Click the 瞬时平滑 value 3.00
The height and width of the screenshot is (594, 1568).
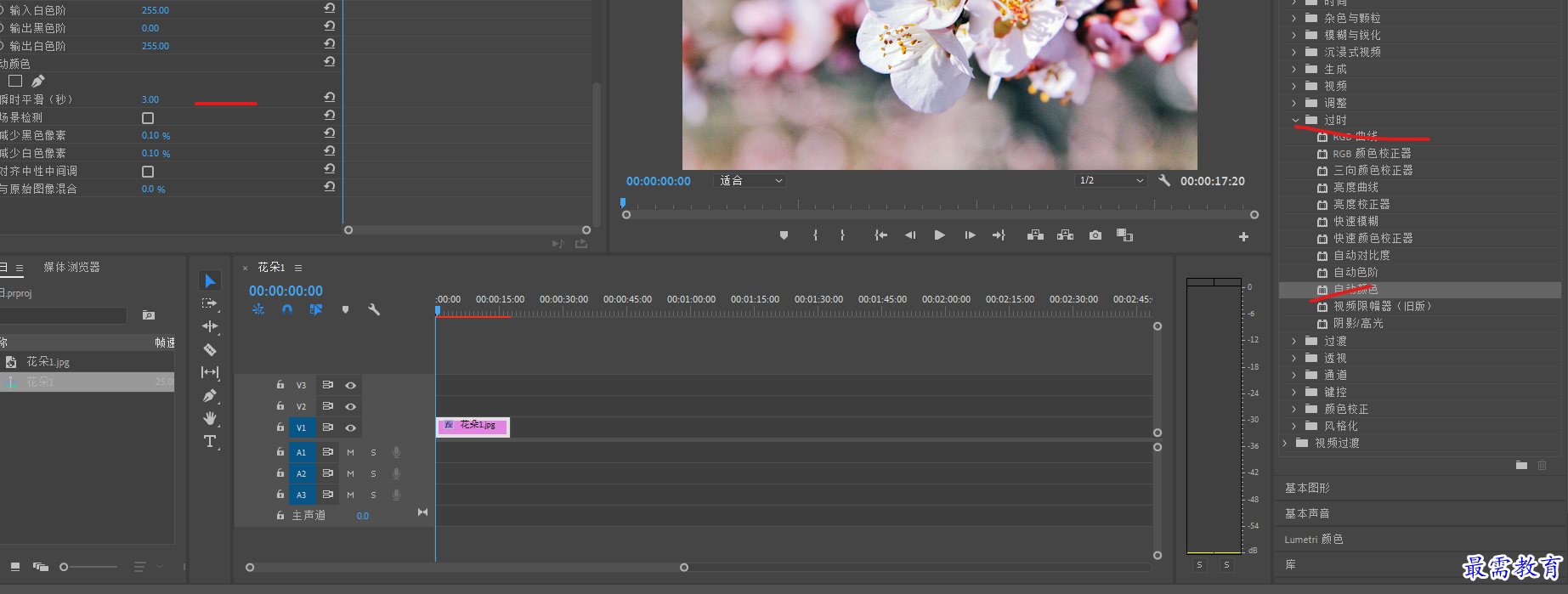tap(150, 99)
